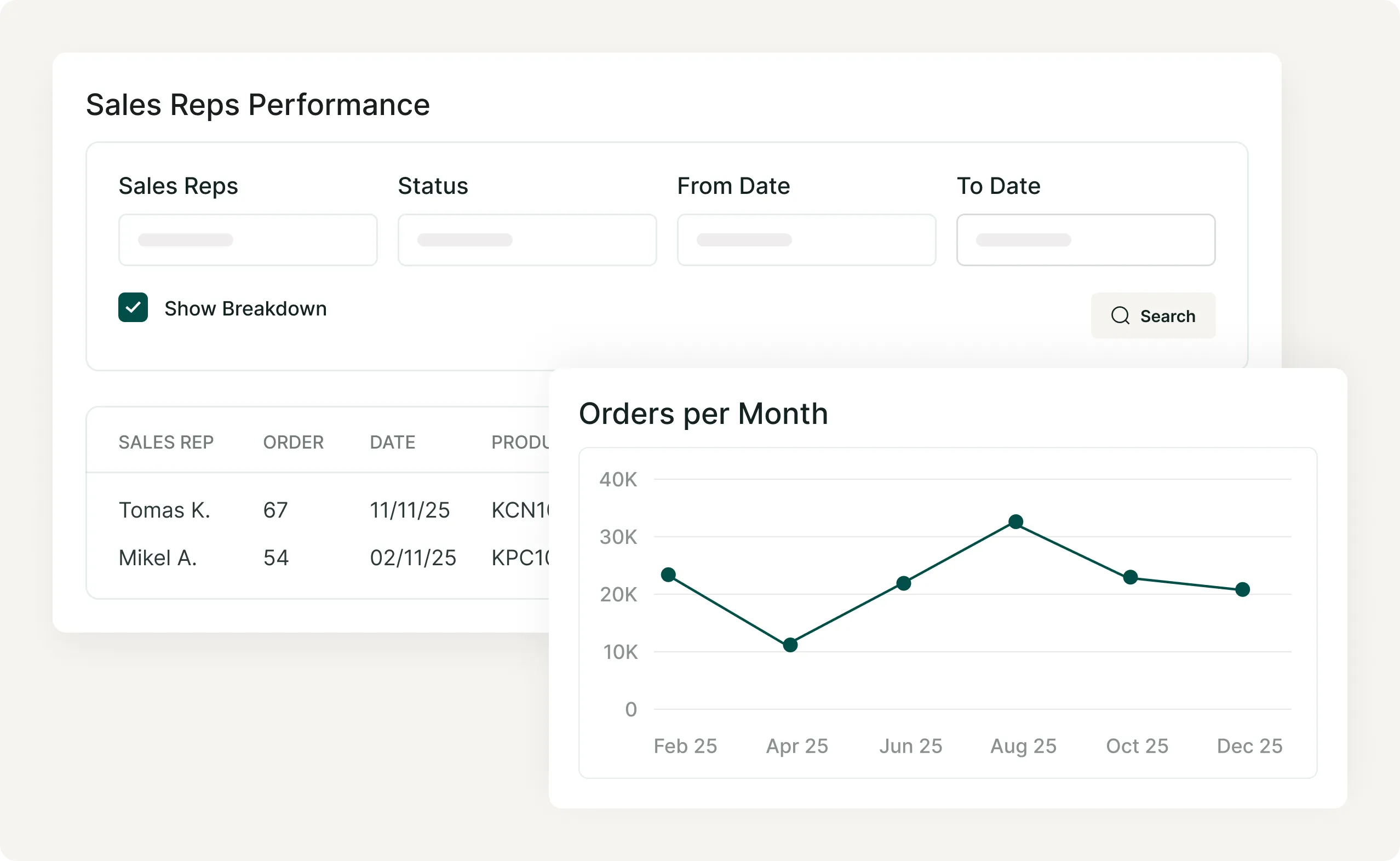Select the Mikel A. table row

(x=158, y=558)
